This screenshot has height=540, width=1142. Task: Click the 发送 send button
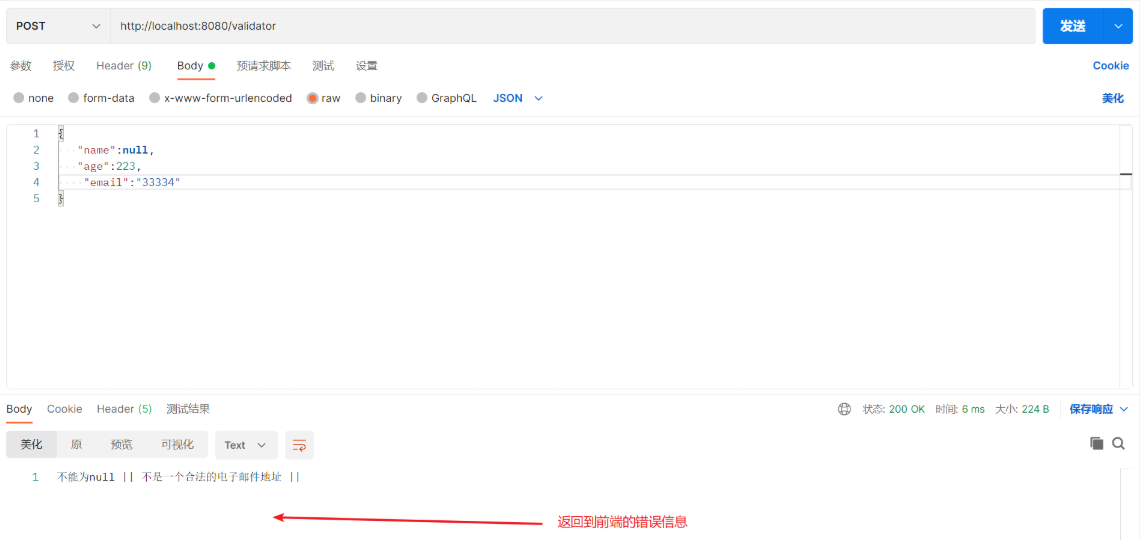1073,26
